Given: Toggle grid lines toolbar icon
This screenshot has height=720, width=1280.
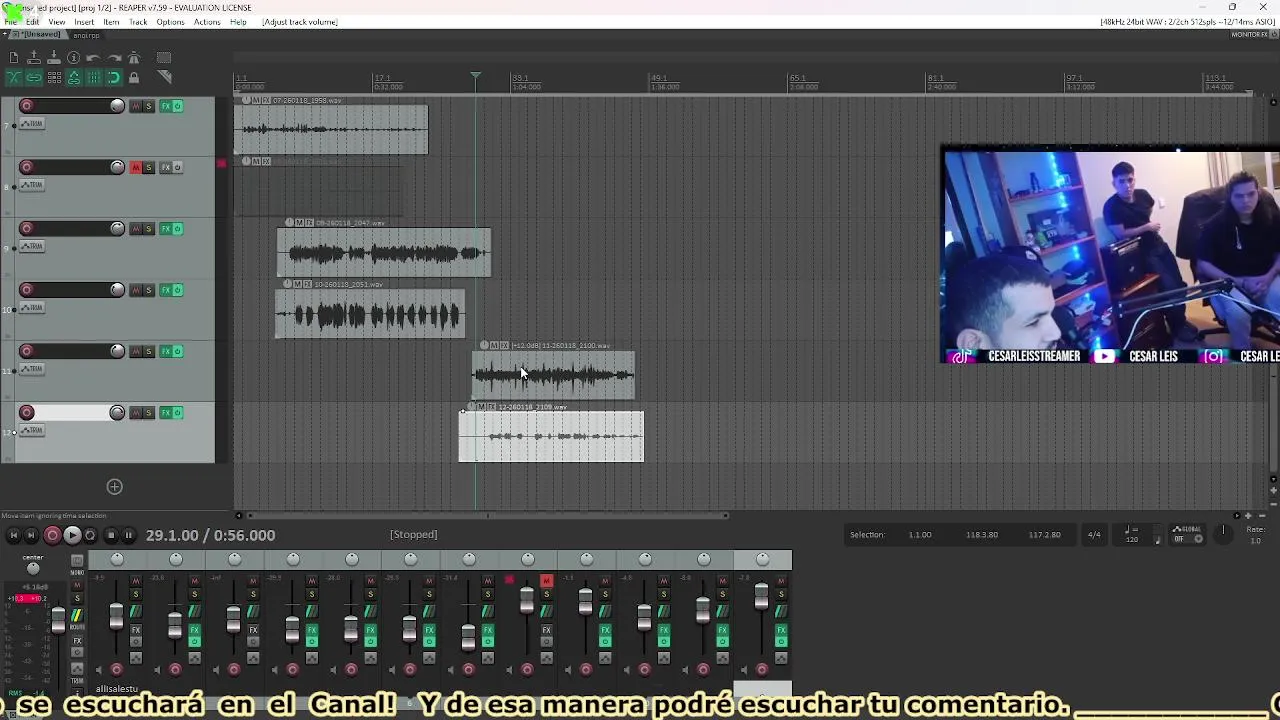Looking at the screenshot, I should click(x=94, y=77).
